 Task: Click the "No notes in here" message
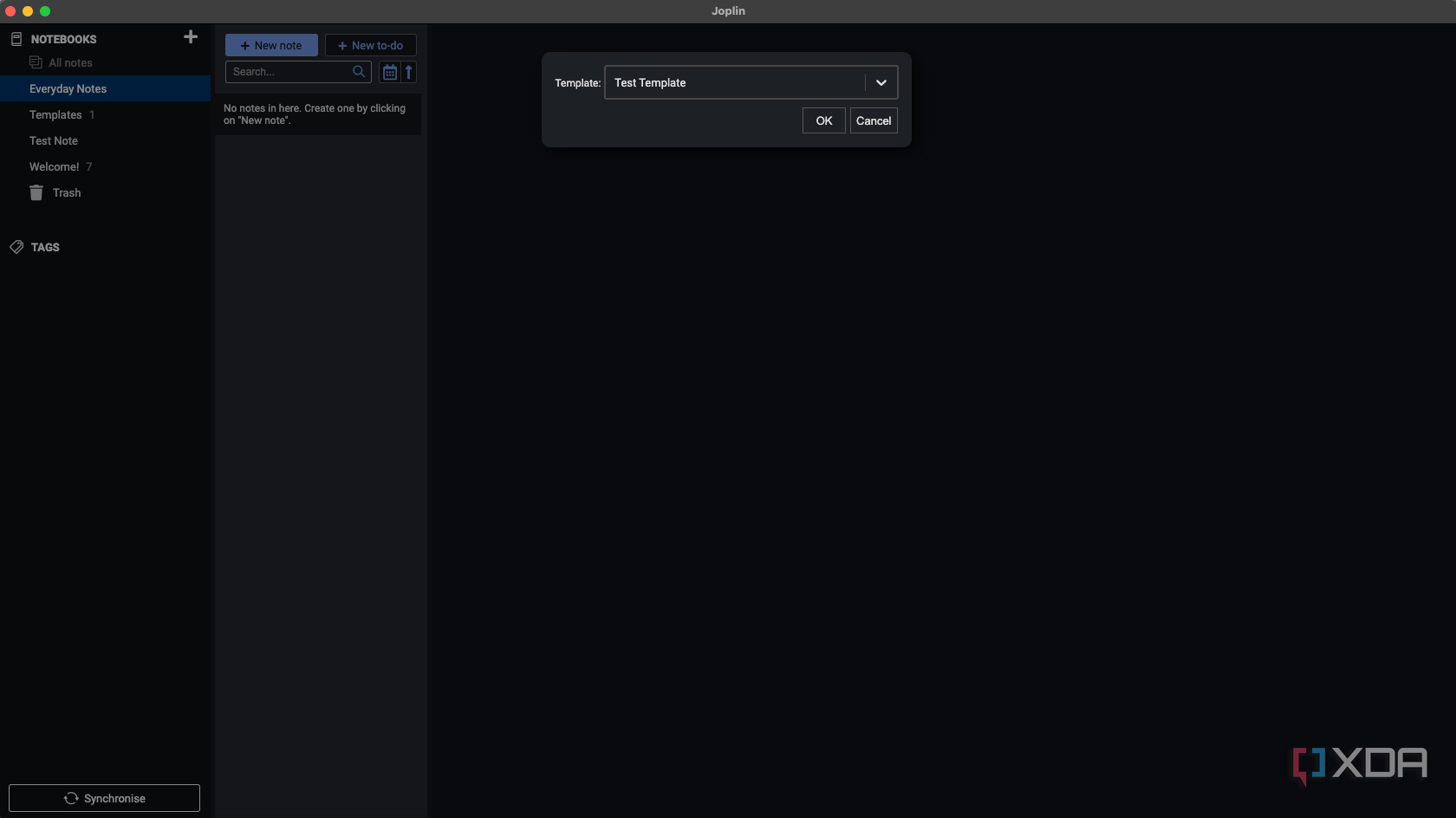[x=315, y=114]
